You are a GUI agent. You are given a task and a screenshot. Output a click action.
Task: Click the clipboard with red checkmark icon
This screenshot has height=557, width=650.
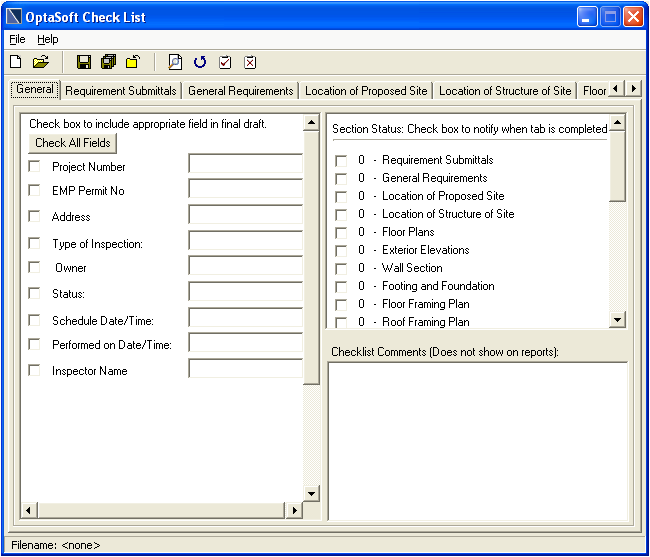point(225,62)
